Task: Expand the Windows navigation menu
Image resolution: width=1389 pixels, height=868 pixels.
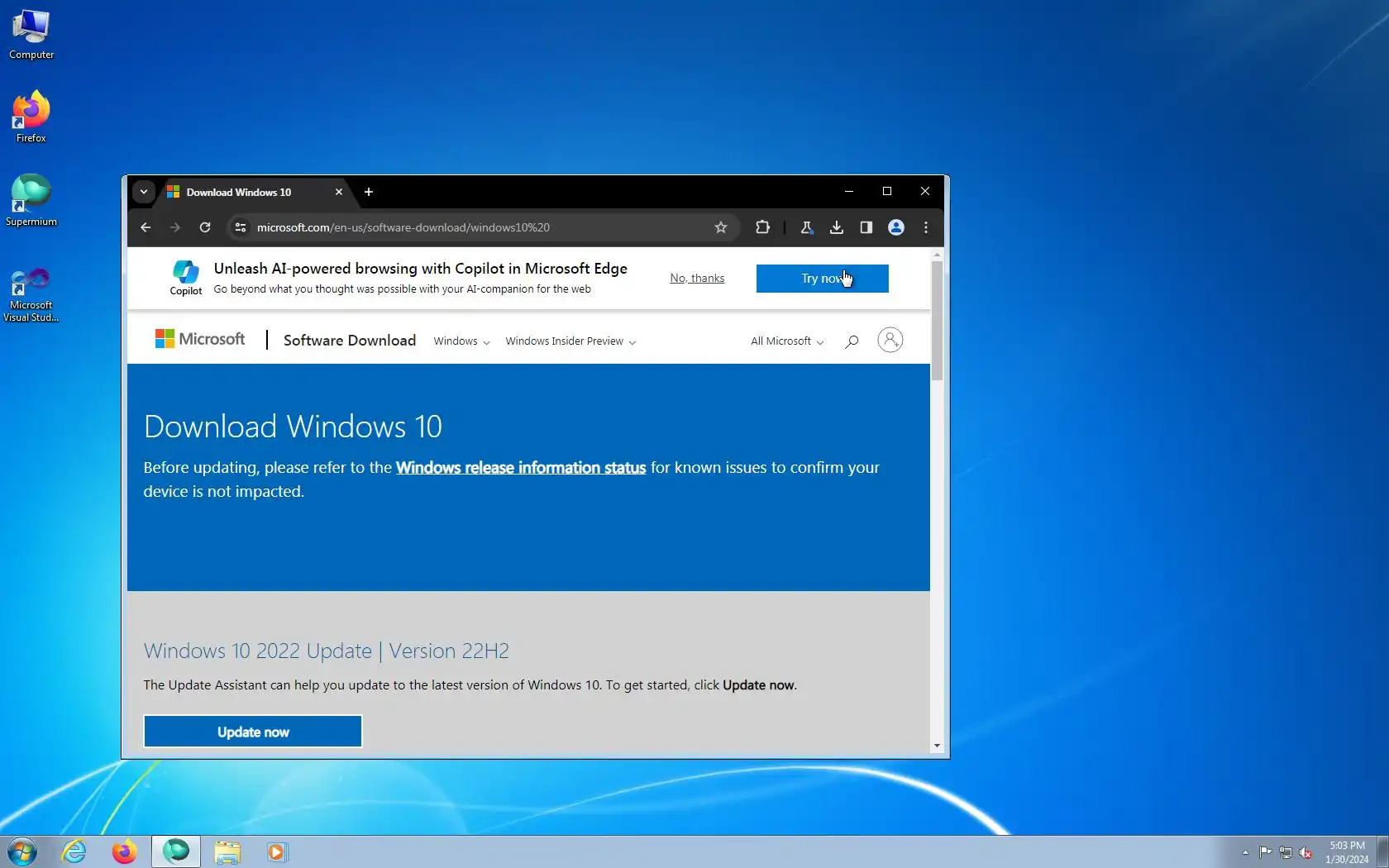Action: (461, 341)
